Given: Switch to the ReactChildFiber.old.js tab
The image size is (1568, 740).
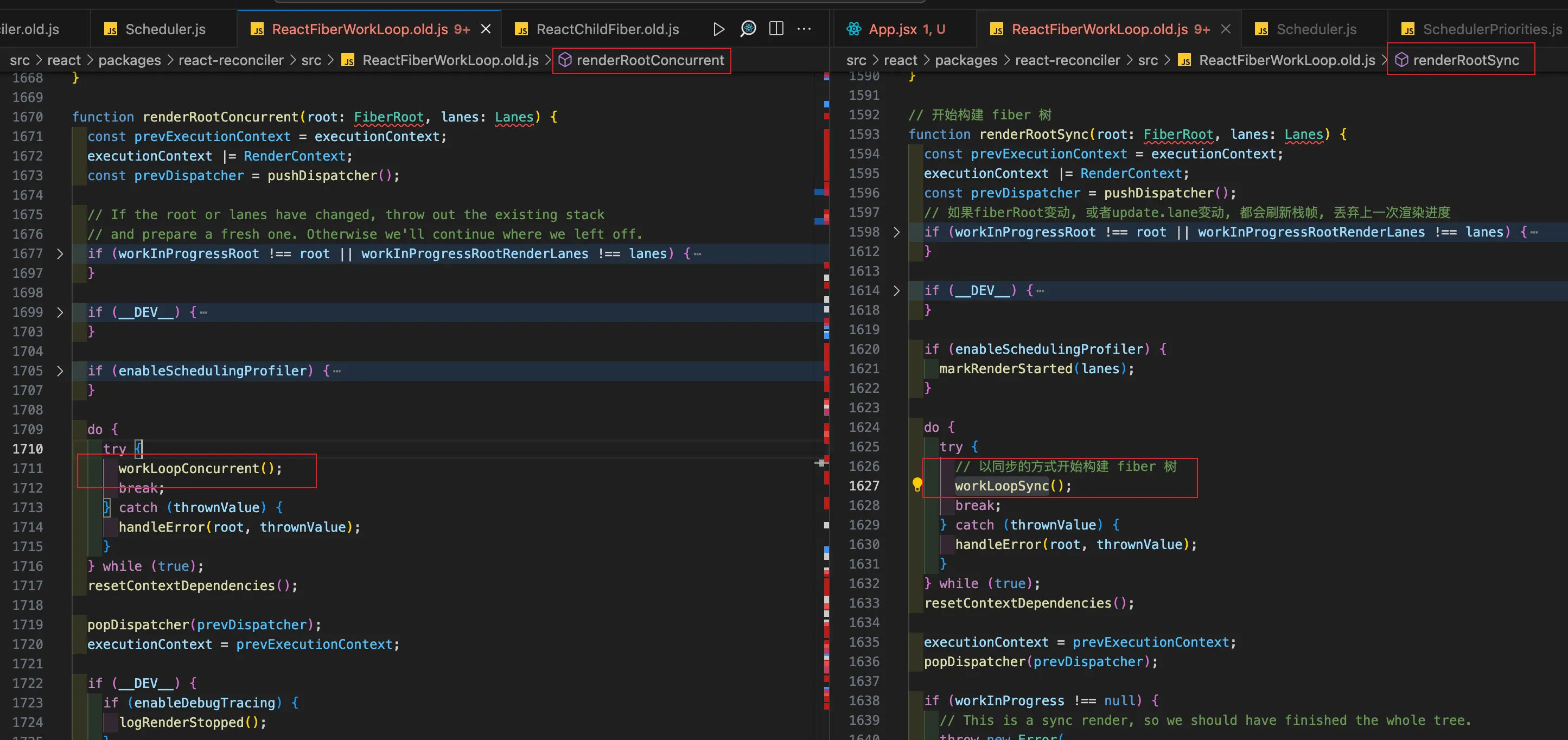Looking at the screenshot, I should pos(607,29).
